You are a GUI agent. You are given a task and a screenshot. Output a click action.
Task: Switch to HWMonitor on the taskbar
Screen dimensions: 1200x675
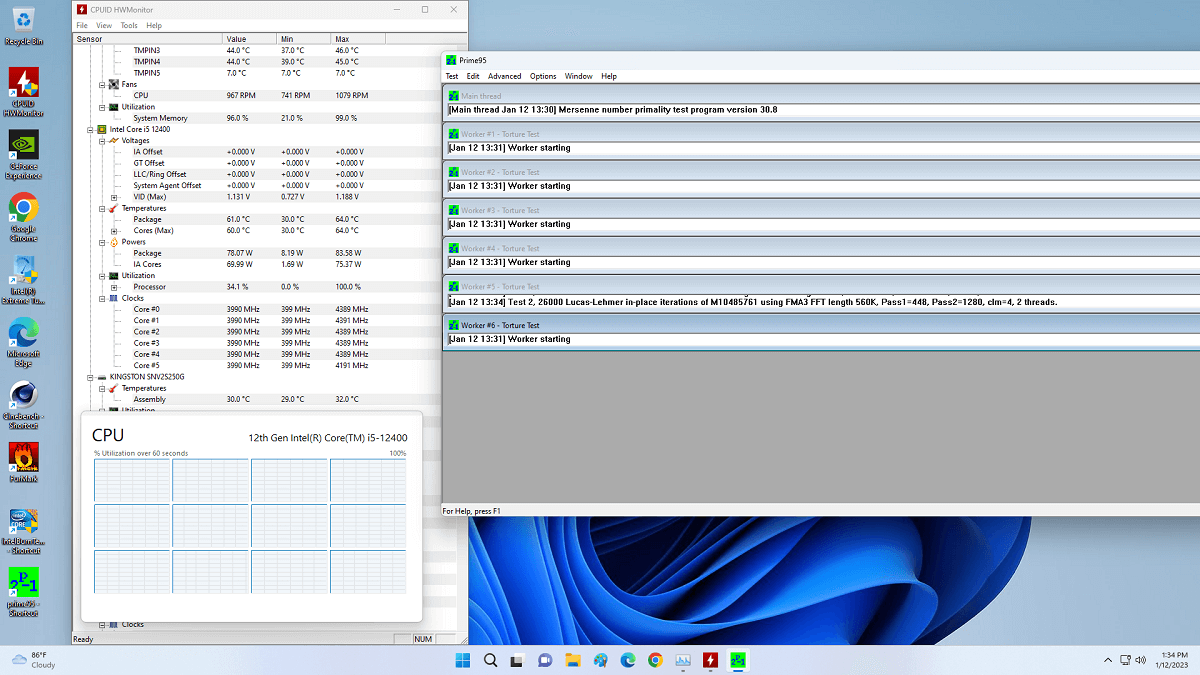tap(711, 660)
